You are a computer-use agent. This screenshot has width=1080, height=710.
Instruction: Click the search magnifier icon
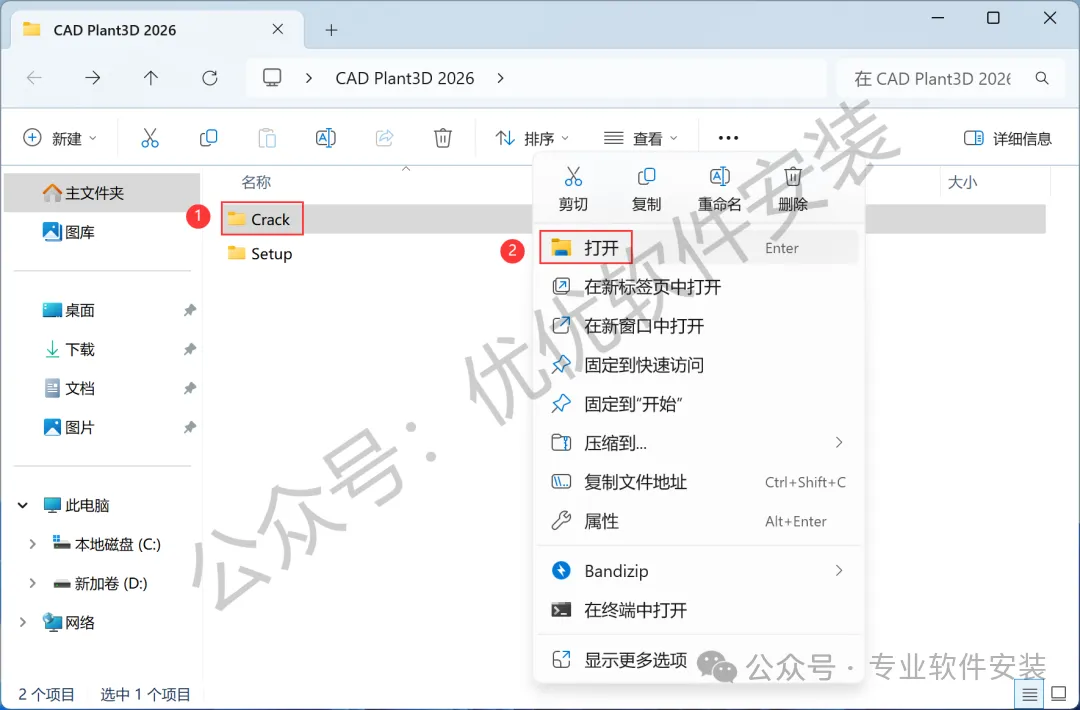click(1042, 79)
